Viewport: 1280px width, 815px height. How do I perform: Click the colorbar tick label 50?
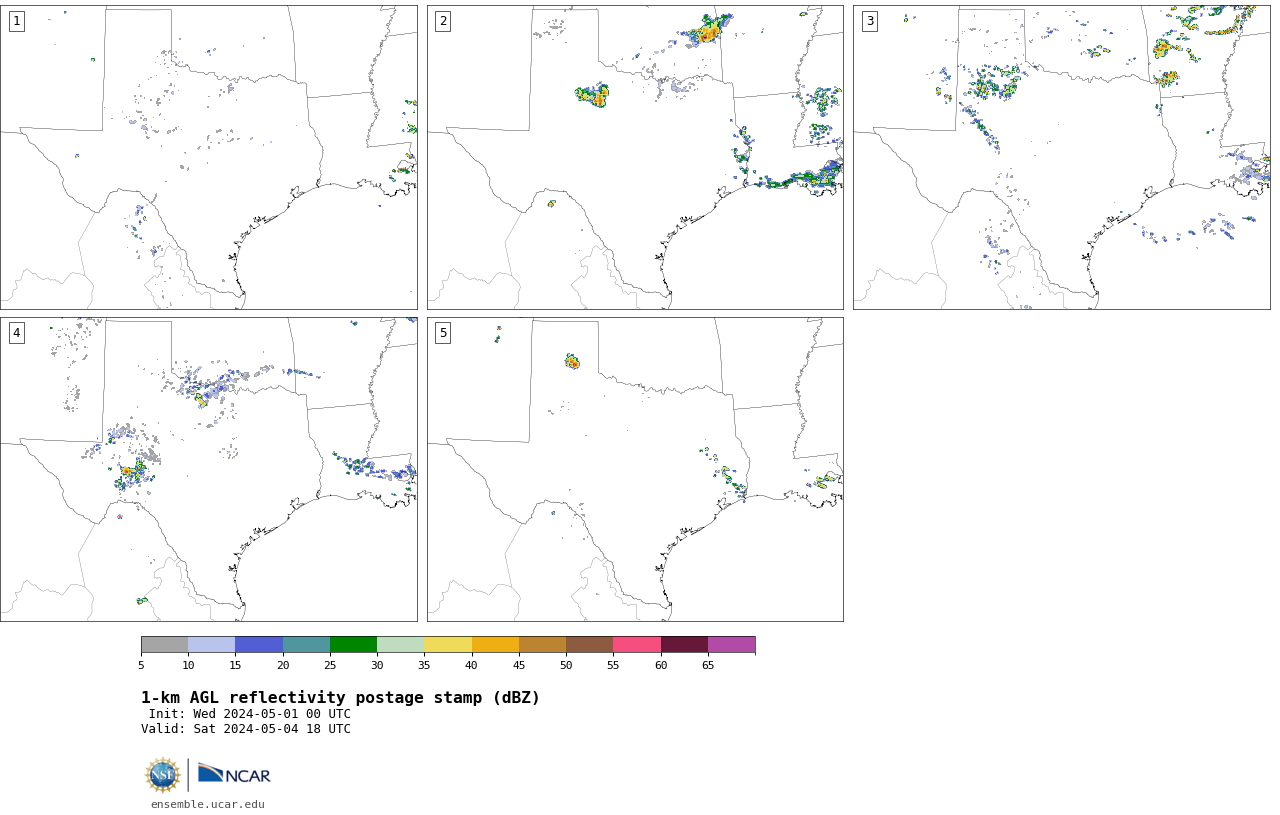(566, 665)
